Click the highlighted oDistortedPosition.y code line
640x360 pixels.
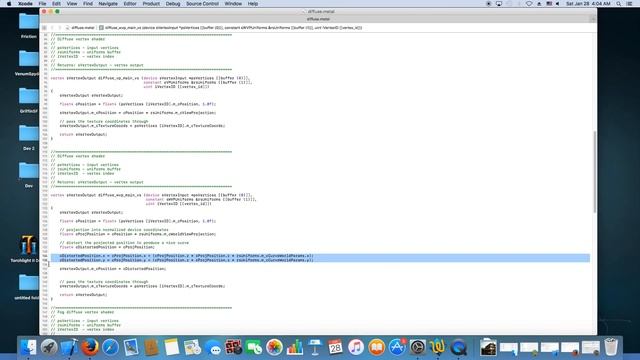pos(186,260)
